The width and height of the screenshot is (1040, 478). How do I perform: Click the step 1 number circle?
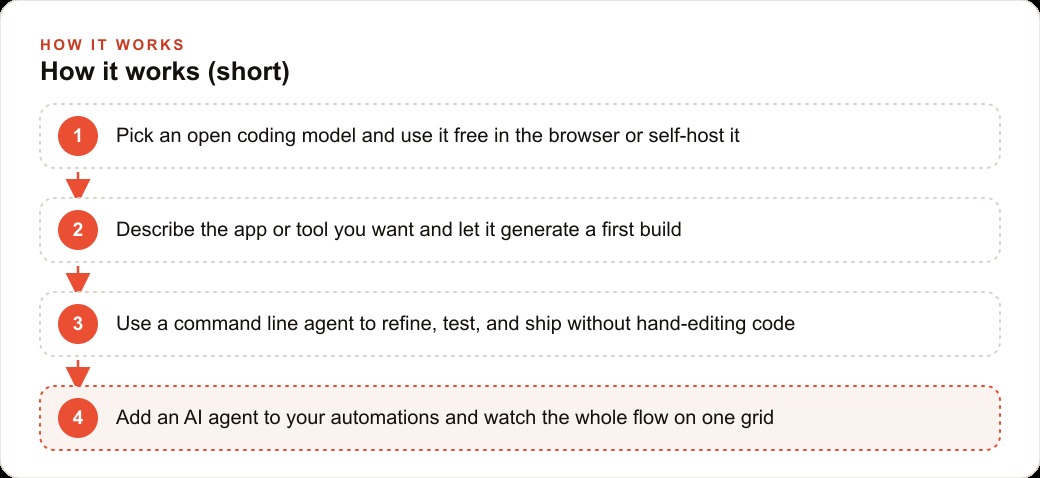[78, 136]
